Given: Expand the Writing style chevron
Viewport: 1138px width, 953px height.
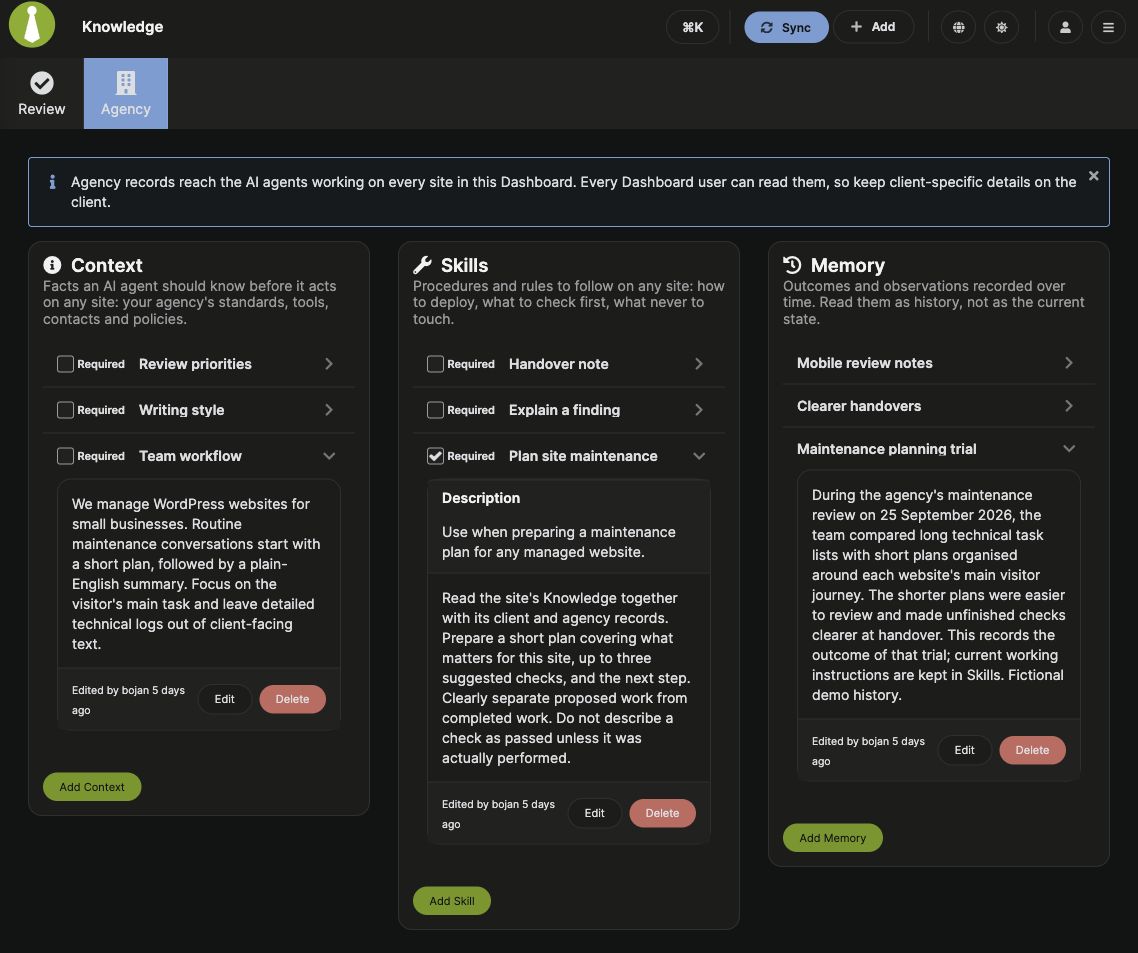Looking at the screenshot, I should tap(329, 410).
